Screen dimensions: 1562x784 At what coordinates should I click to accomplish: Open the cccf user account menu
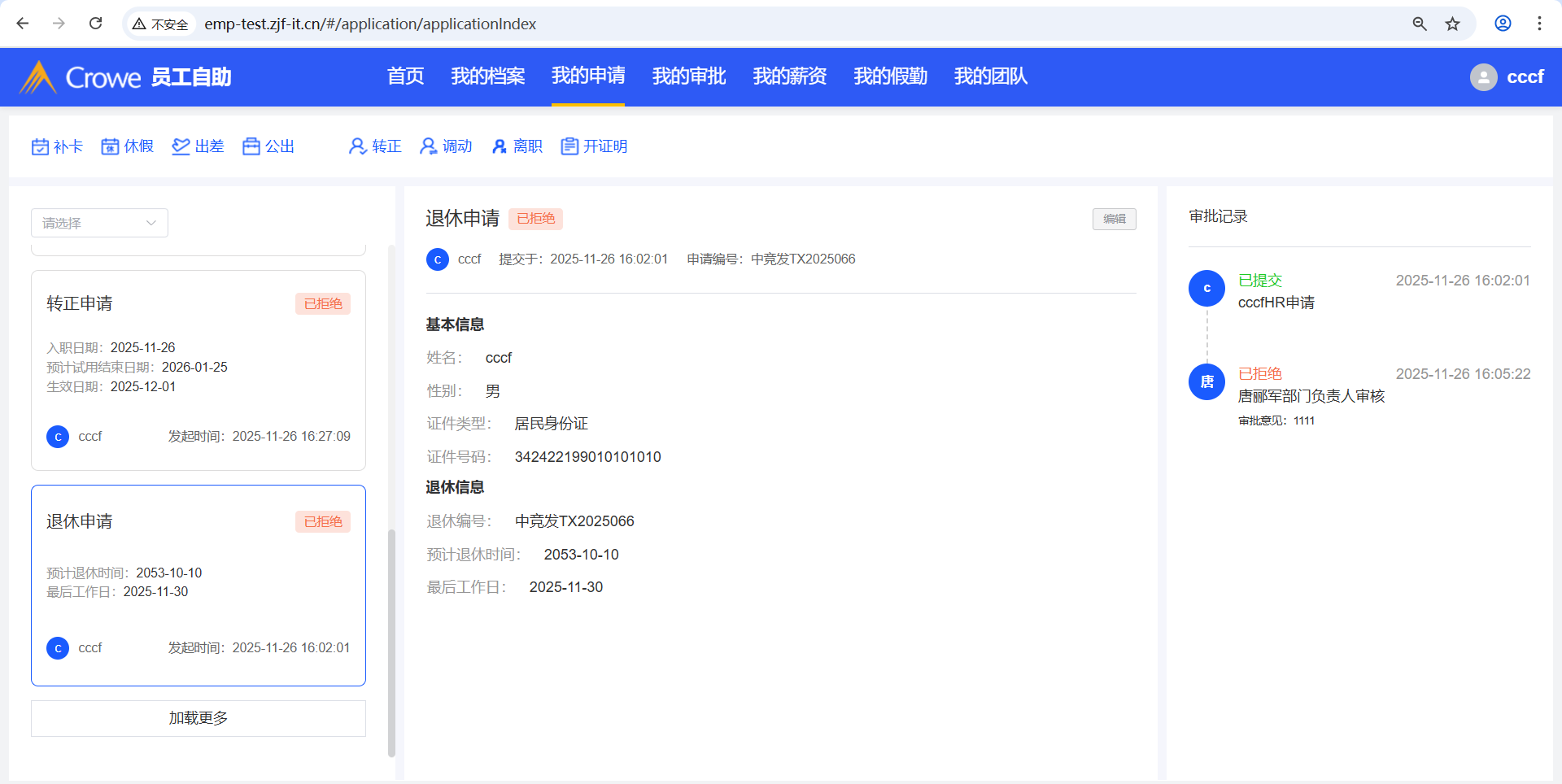(x=1507, y=77)
